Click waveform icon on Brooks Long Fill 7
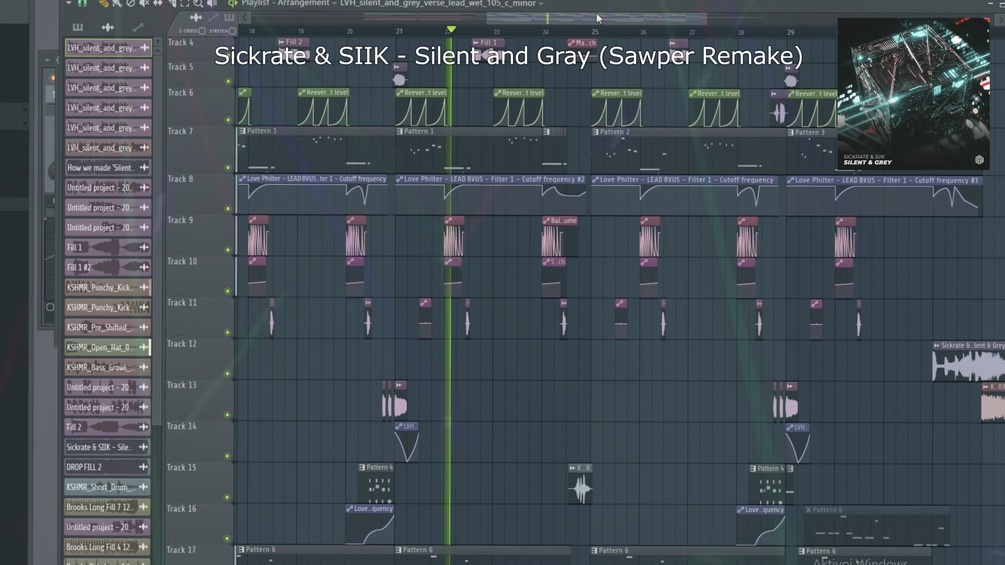The height and width of the screenshot is (565, 1005). pyautogui.click(x=144, y=507)
